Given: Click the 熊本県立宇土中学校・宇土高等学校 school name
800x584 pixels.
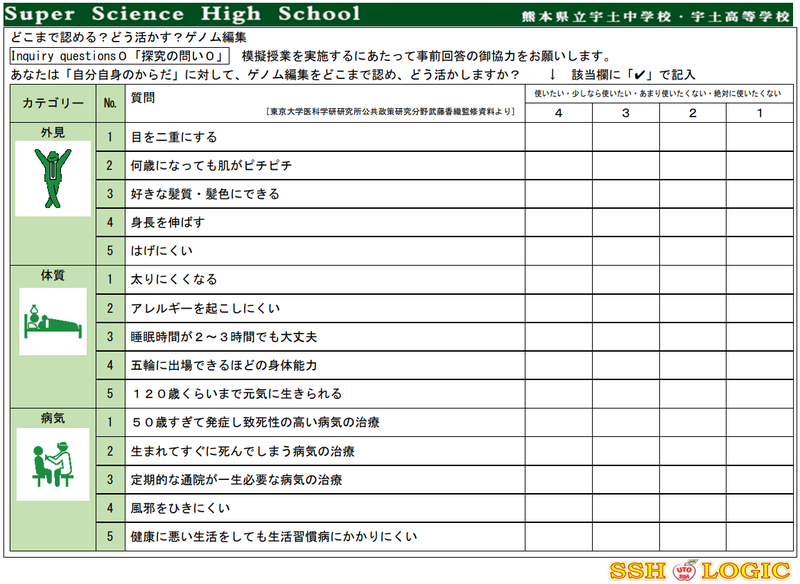Looking at the screenshot, I should (656, 16).
